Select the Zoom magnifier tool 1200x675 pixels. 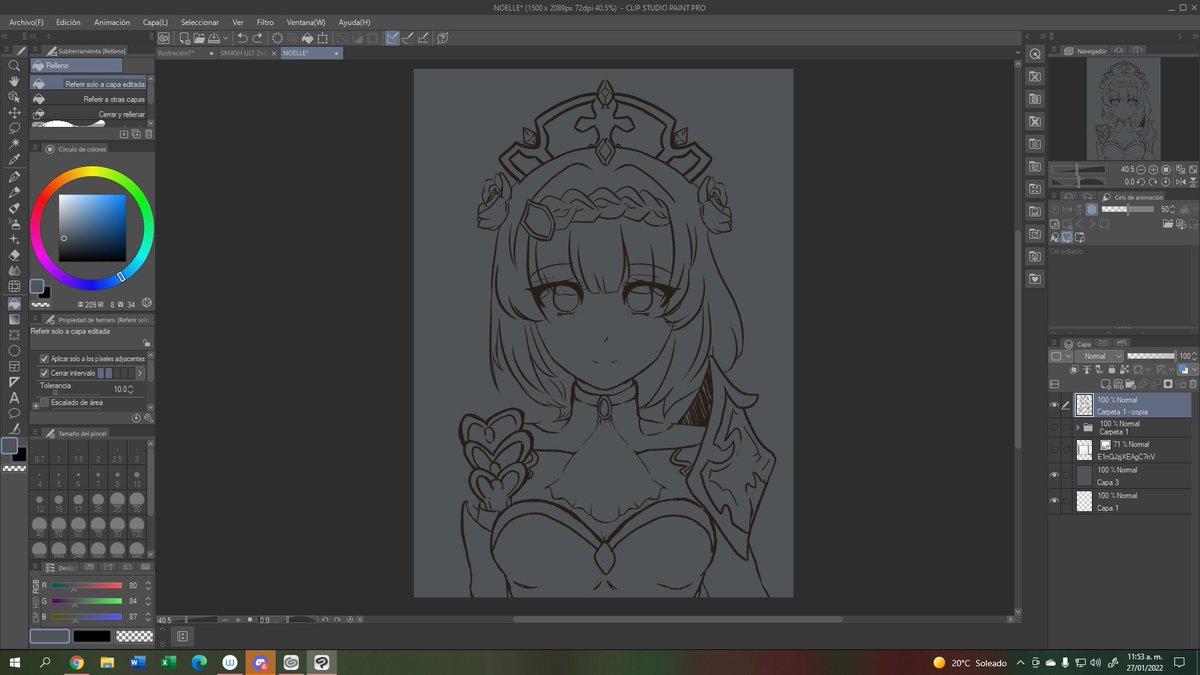14,65
